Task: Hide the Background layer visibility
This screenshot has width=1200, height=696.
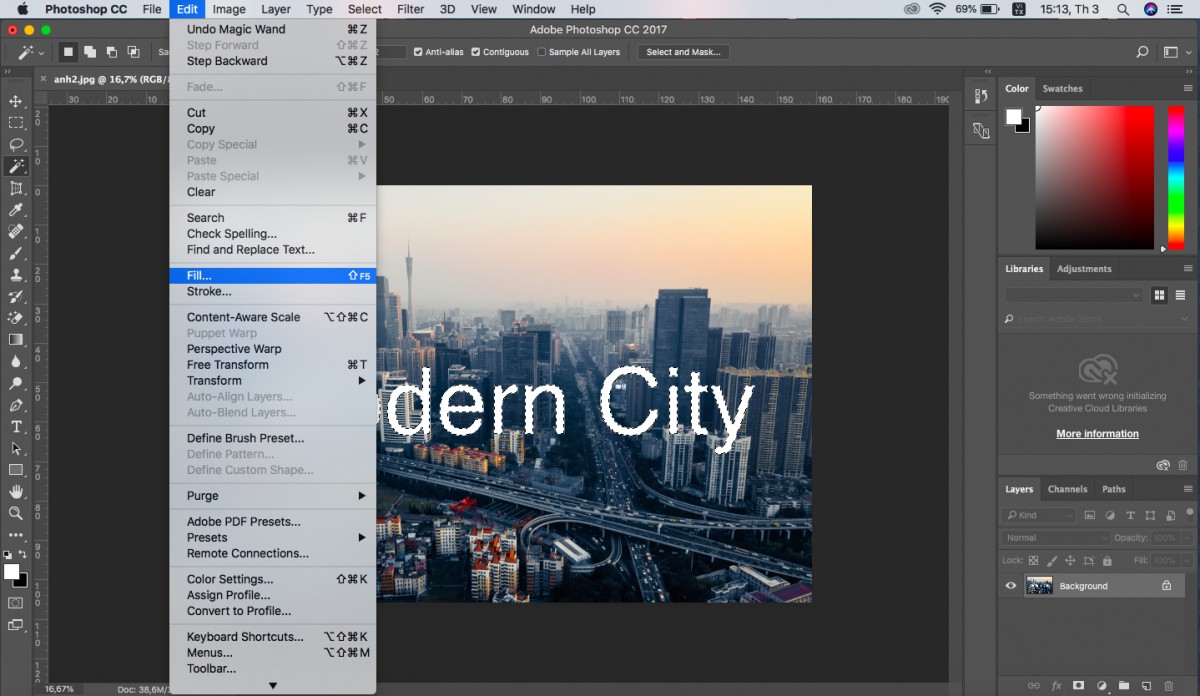Action: click(x=1010, y=586)
